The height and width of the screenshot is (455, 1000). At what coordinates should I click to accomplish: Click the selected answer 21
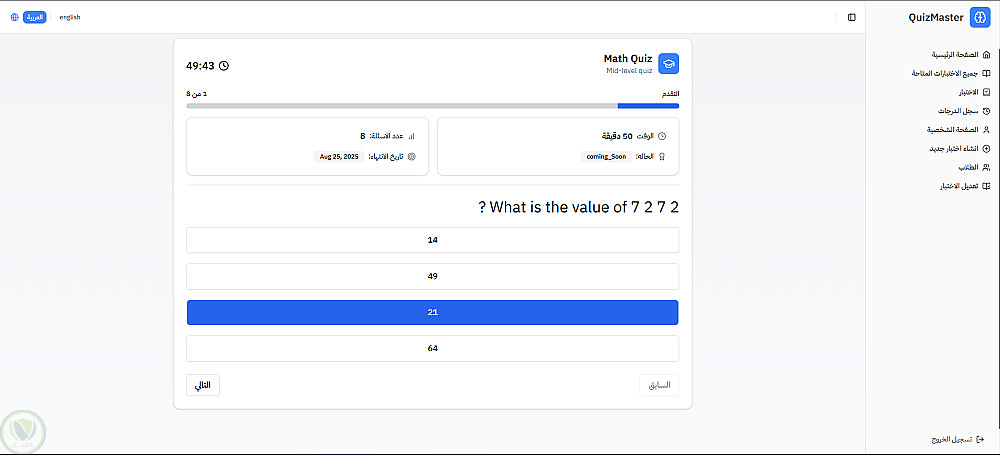pos(432,312)
